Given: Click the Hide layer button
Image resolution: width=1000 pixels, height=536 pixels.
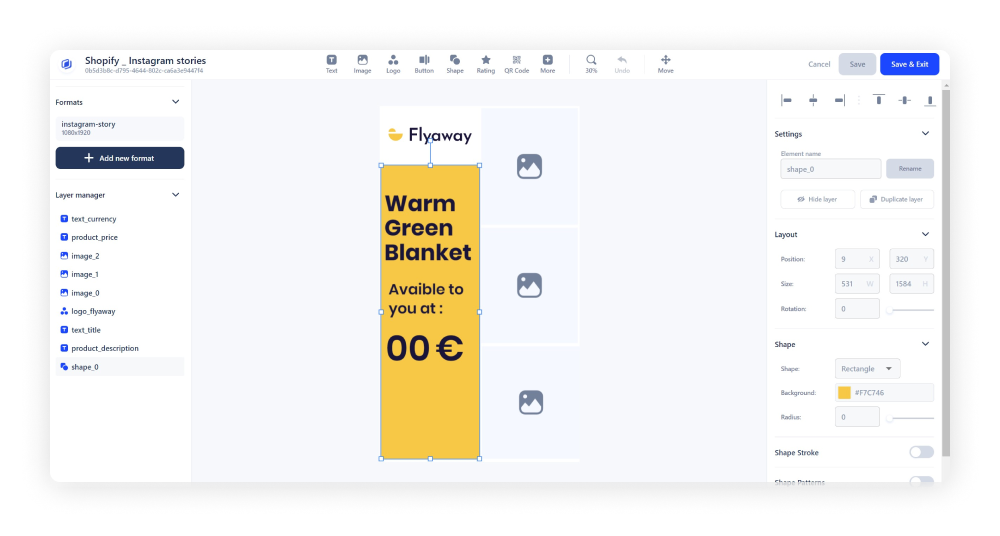Looking at the screenshot, I should (818, 200).
